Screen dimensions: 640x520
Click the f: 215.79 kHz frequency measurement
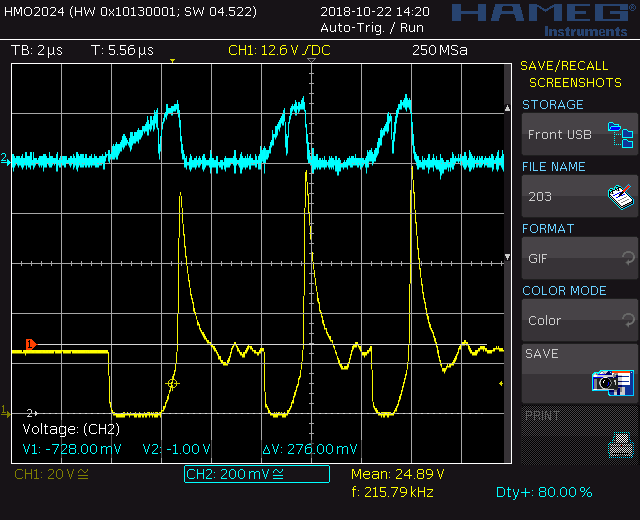click(x=392, y=492)
